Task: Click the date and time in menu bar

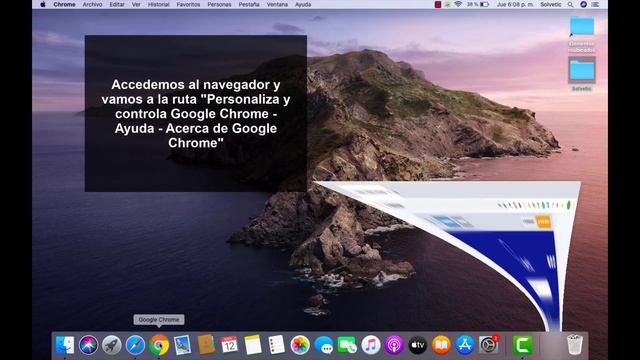Action: pyautogui.click(x=515, y=4)
